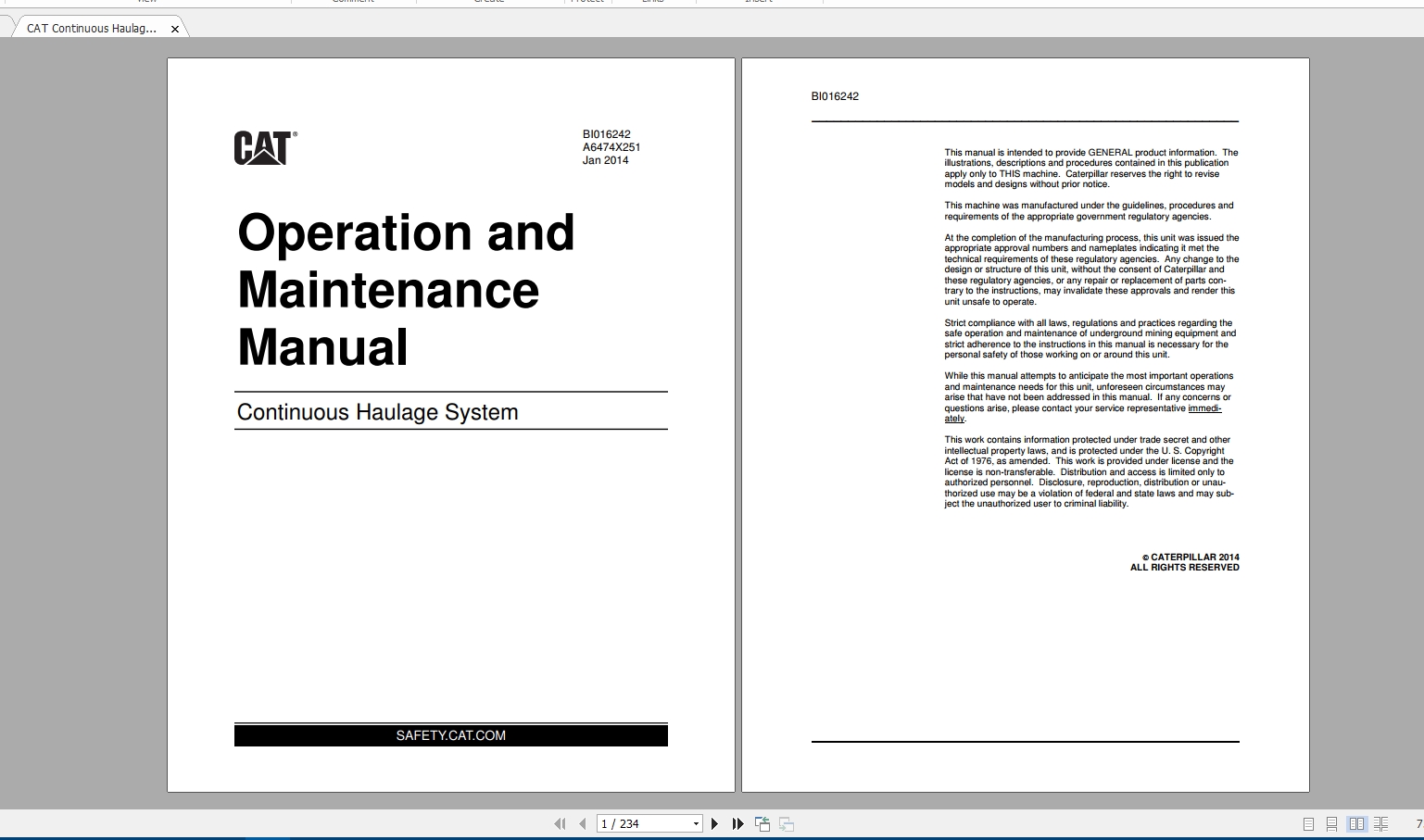Go to the first page
Screen dimensions: 1424x840
560,823
